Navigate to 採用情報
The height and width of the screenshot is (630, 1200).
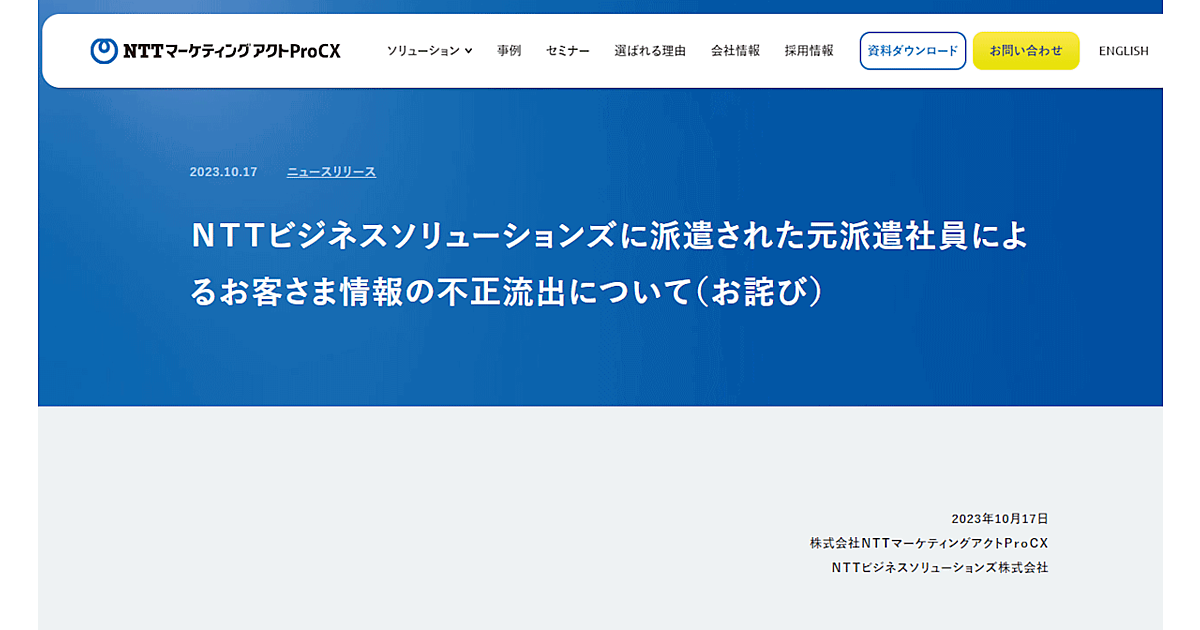[x=809, y=51]
